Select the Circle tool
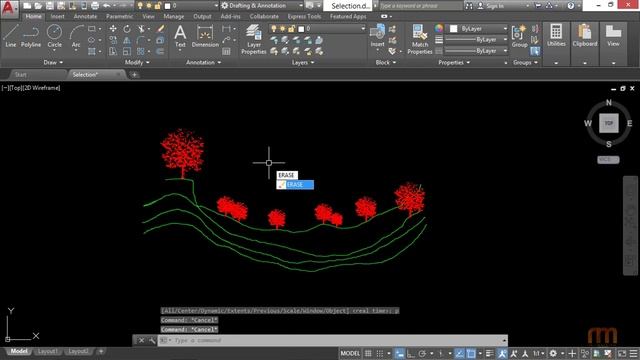This screenshot has height=360, width=640. (54, 36)
